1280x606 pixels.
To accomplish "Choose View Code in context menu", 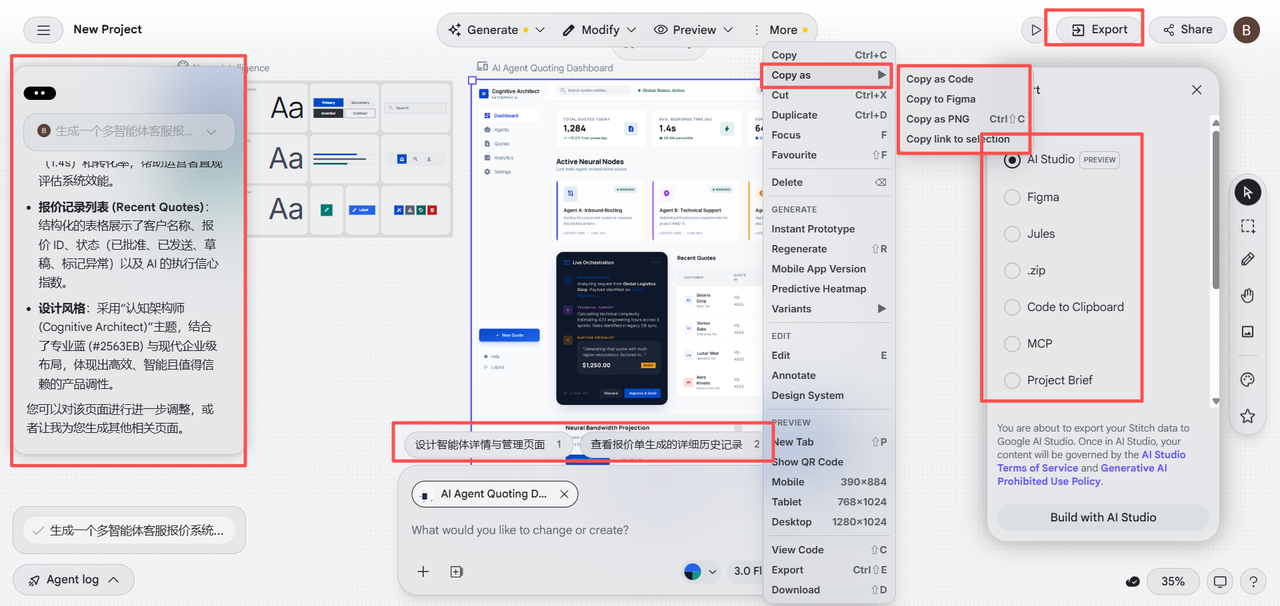I will 829,550.
